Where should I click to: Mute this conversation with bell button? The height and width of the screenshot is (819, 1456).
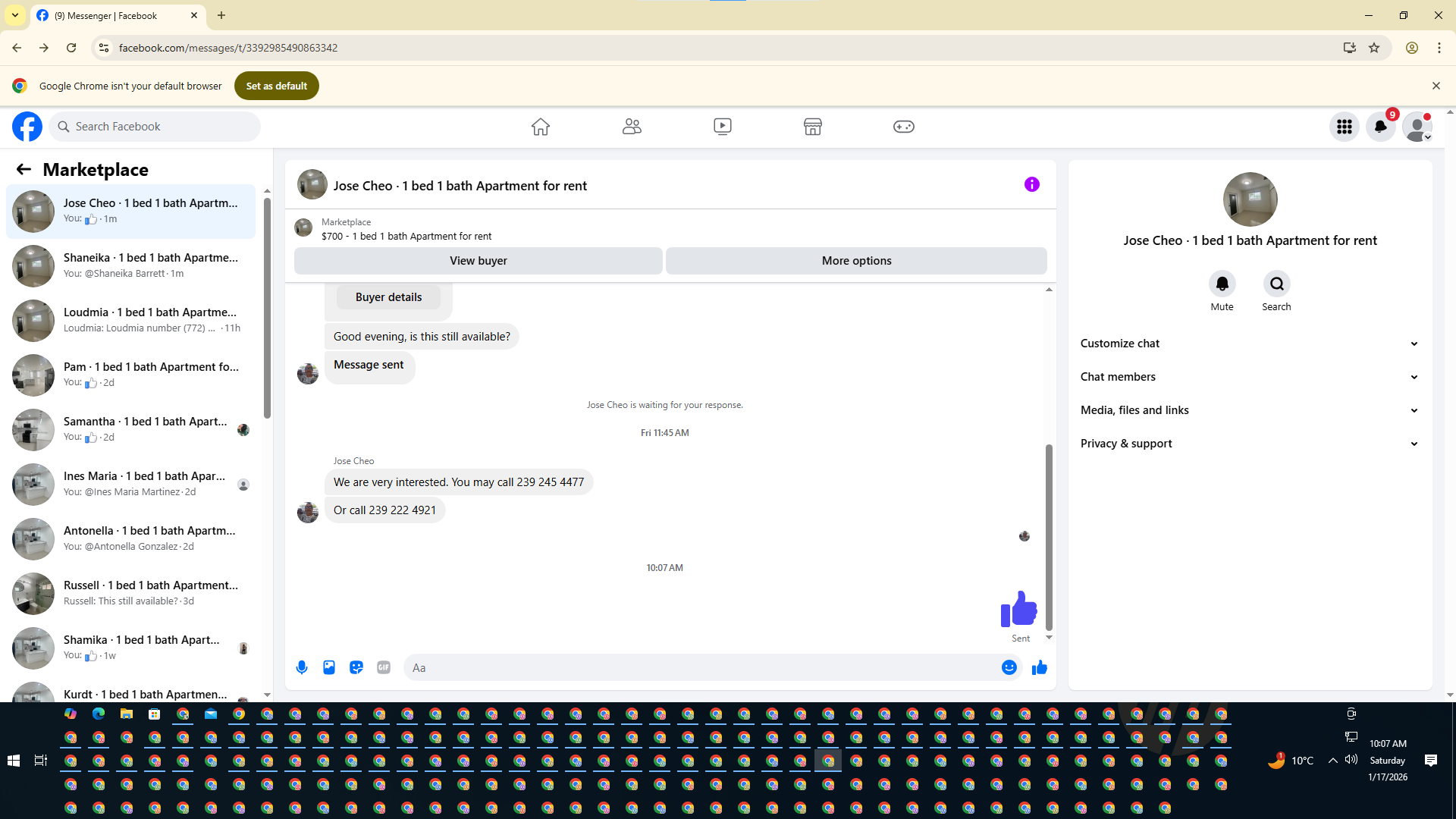[x=1222, y=284]
